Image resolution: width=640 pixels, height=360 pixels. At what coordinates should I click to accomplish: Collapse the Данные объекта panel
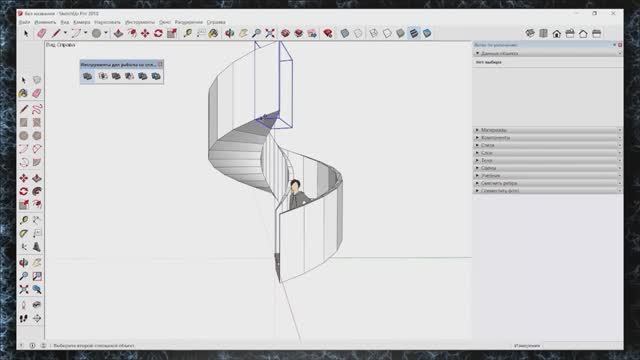[547, 53]
